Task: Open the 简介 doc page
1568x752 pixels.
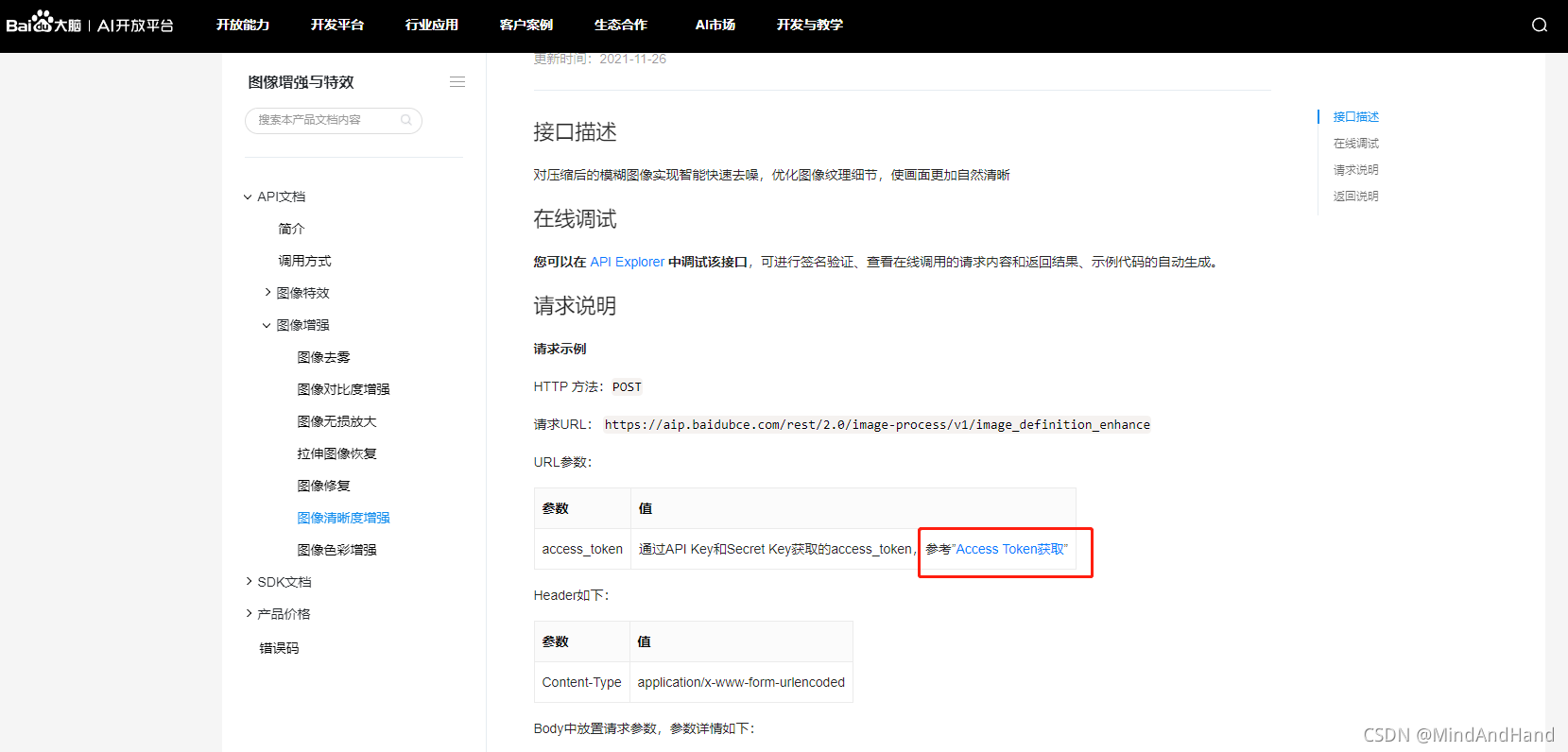Action: (x=291, y=229)
